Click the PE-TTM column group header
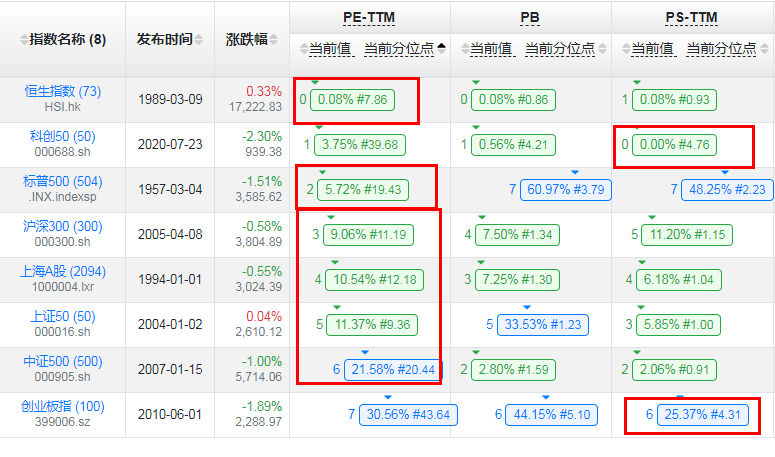The image size is (775, 457). click(x=369, y=18)
